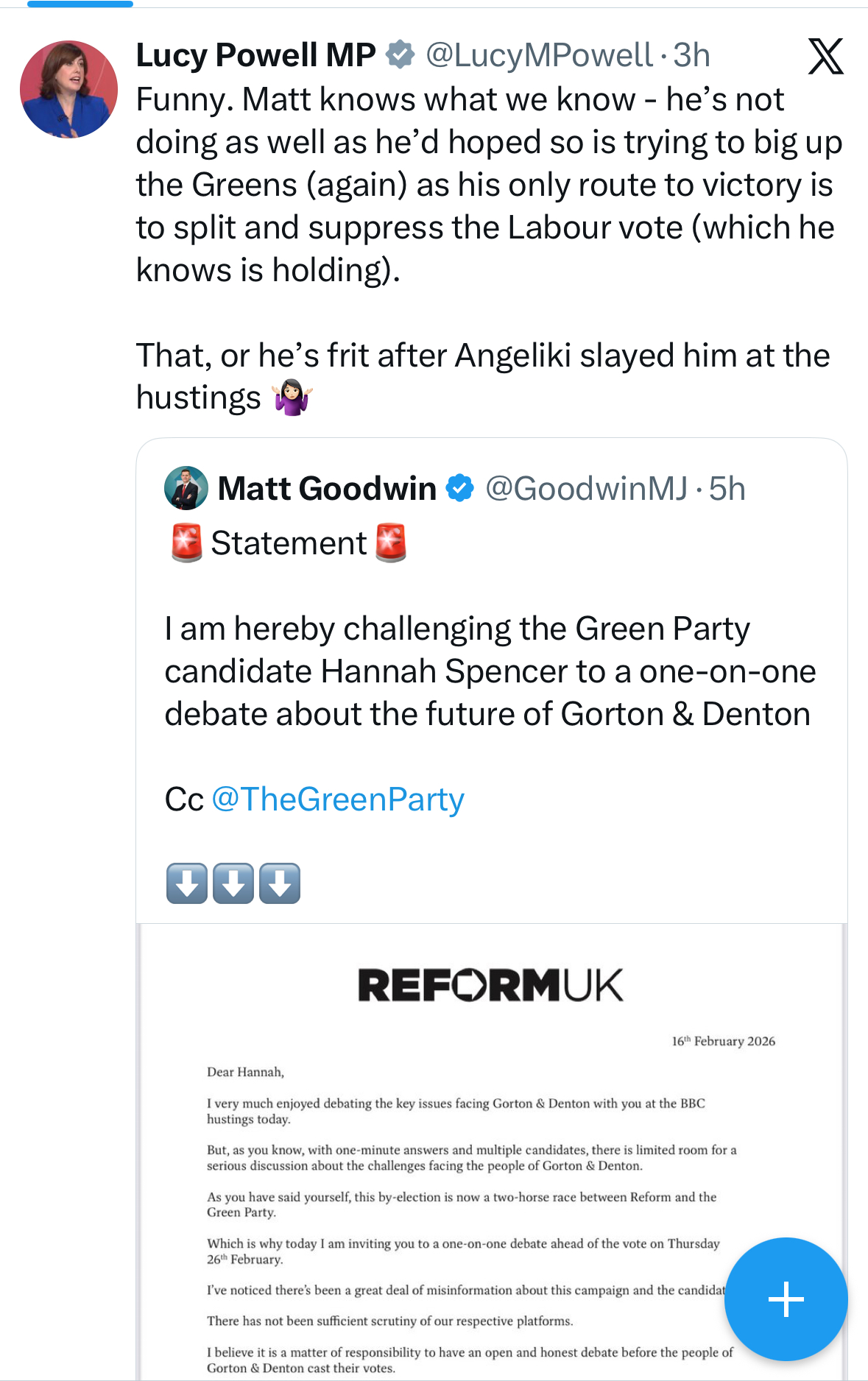Tap the first red siren emoji
This screenshot has height=1381, width=868.
187,543
